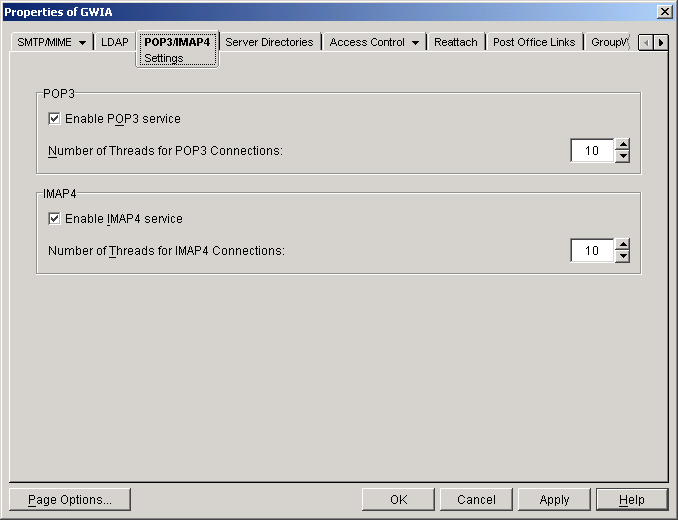Click the Number of Threads for IMAP4 Connections label
The height and width of the screenshot is (520, 678).
[166, 251]
